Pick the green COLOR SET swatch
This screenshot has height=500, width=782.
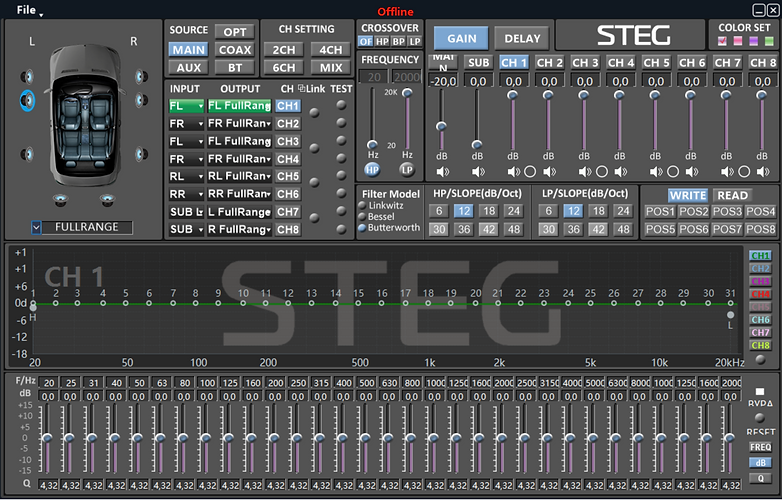tap(769, 41)
